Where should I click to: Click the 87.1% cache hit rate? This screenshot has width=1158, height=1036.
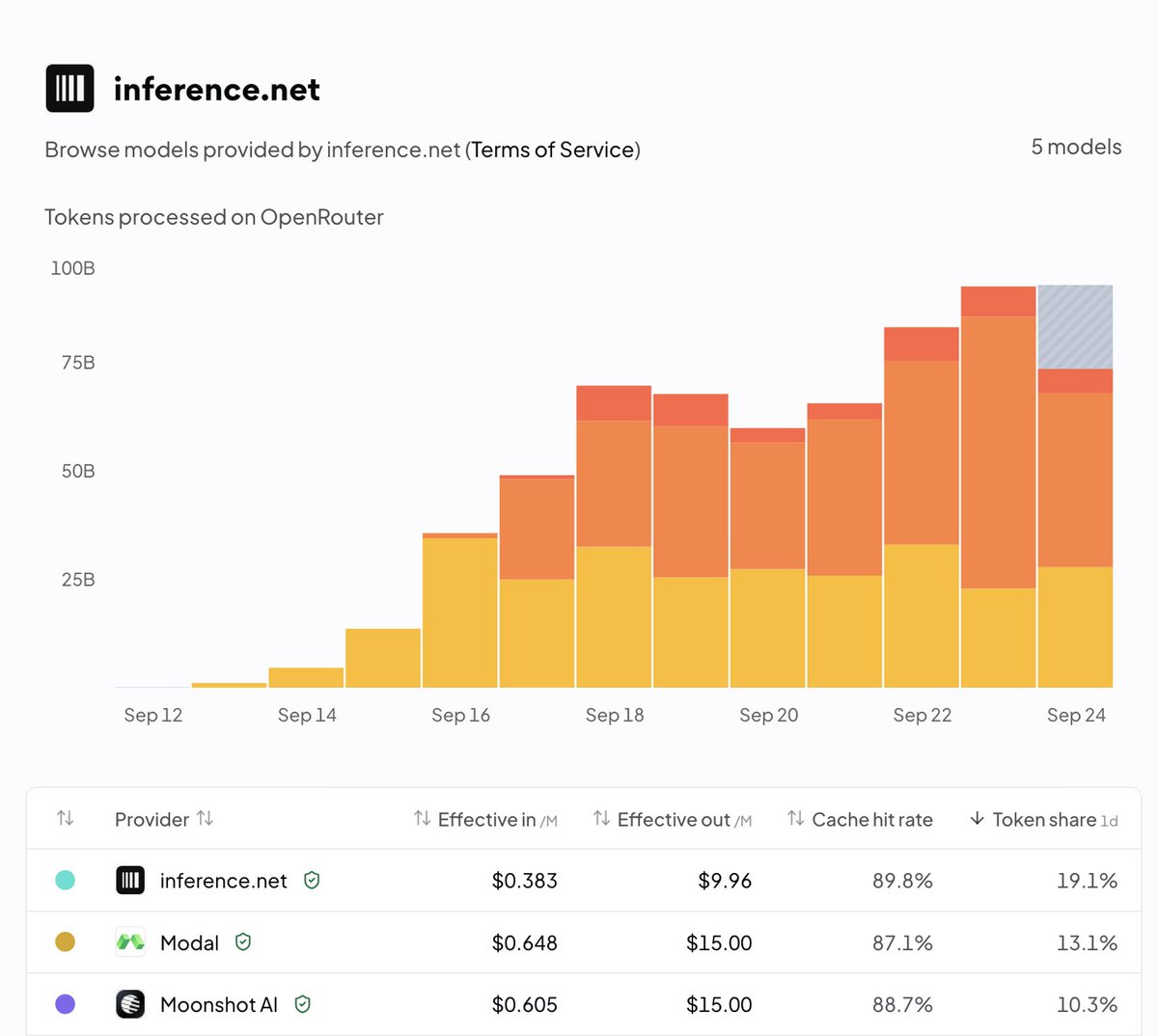pos(902,942)
